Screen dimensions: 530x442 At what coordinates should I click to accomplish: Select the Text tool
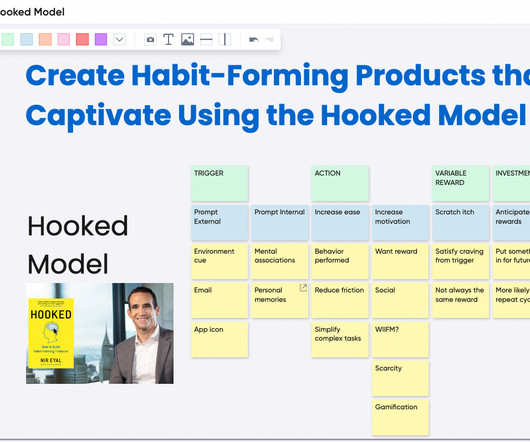(168, 40)
